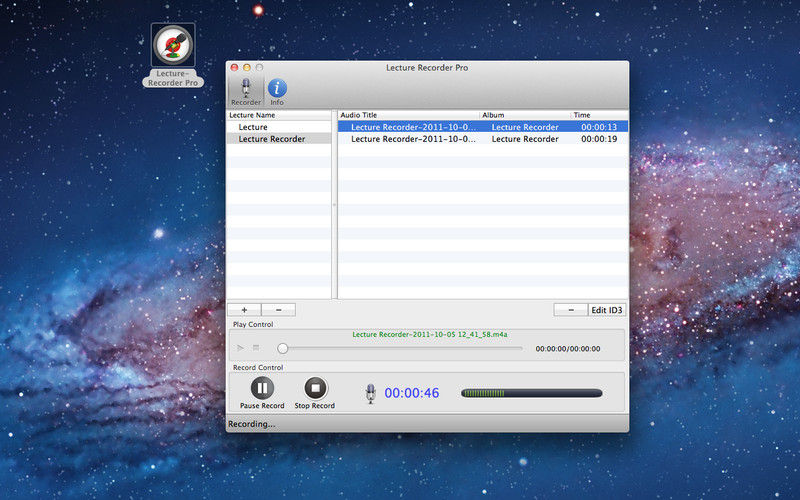Open the Info toolbar icon
Viewport: 800px width, 500px height.
pyautogui.click(x=277, y=88)
